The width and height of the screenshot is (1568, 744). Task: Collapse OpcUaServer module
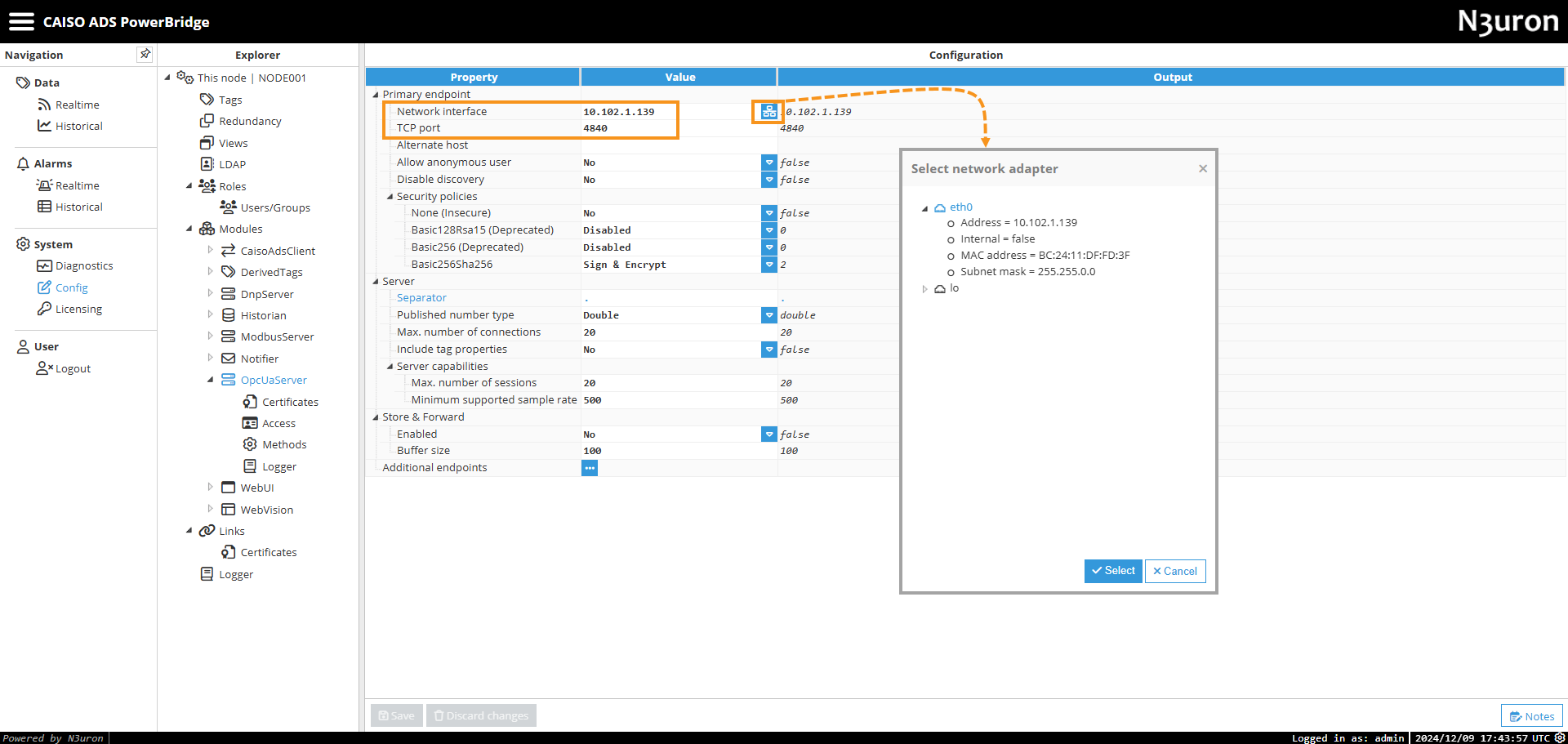point(211,380)
